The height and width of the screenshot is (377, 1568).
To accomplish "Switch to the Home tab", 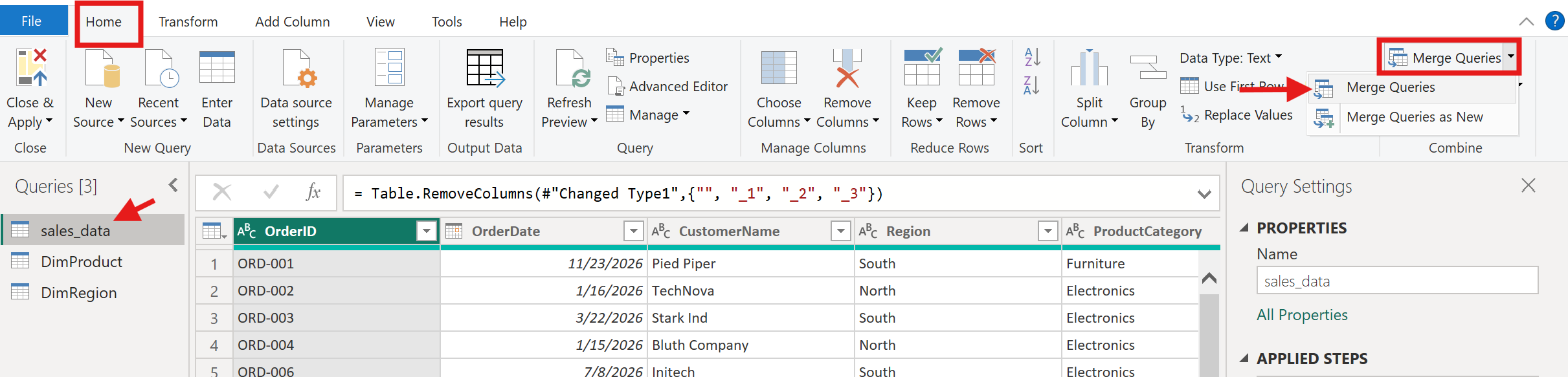I will (x=104, y=22).
